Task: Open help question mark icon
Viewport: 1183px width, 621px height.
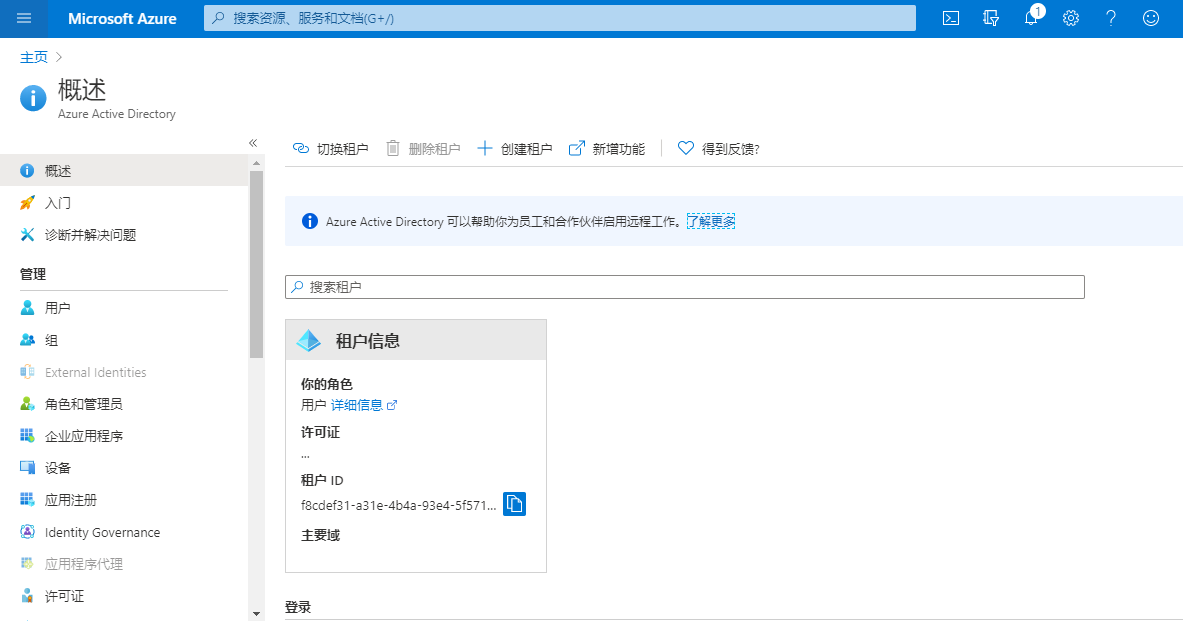Action: [1111, 18]
